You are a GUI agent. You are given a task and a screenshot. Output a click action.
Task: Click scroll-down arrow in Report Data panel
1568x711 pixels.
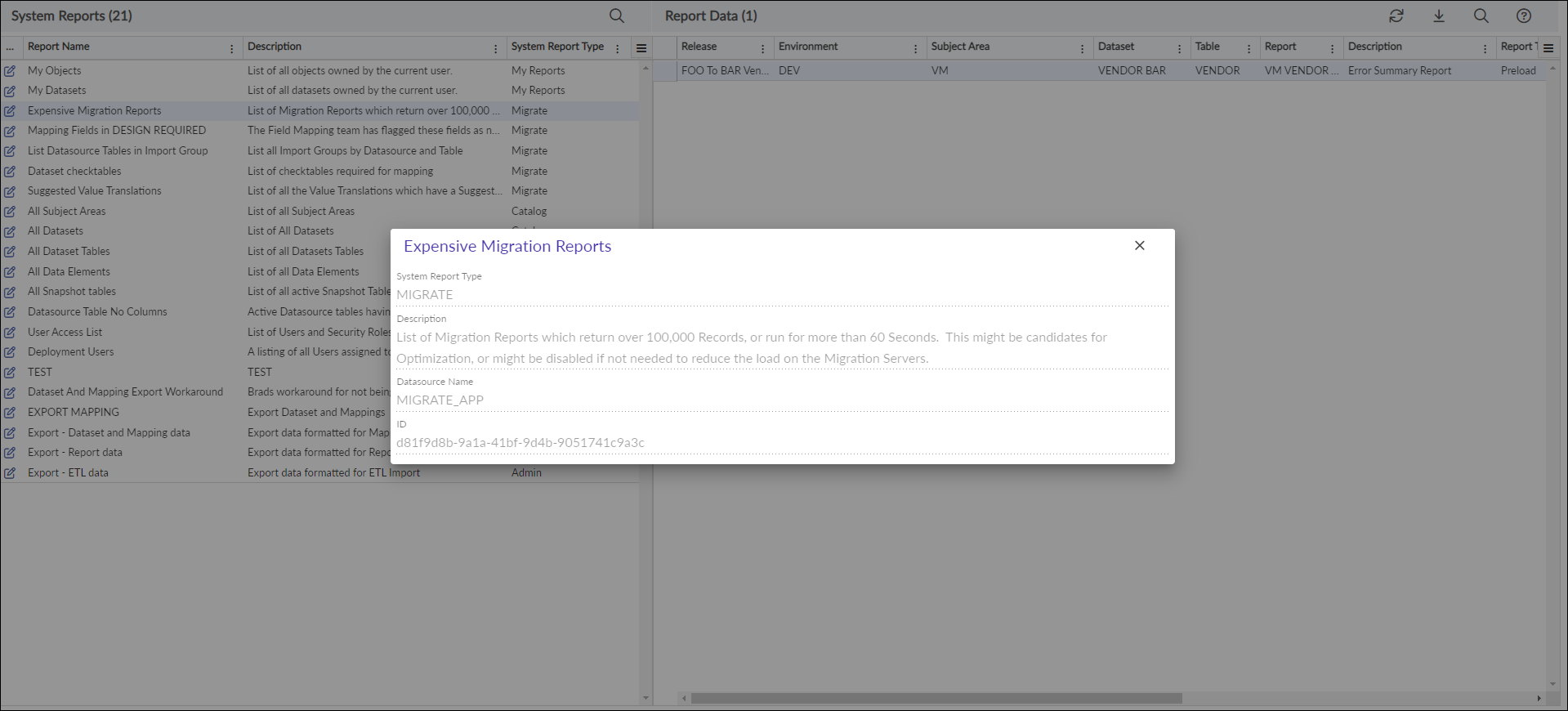point(1552,684)
